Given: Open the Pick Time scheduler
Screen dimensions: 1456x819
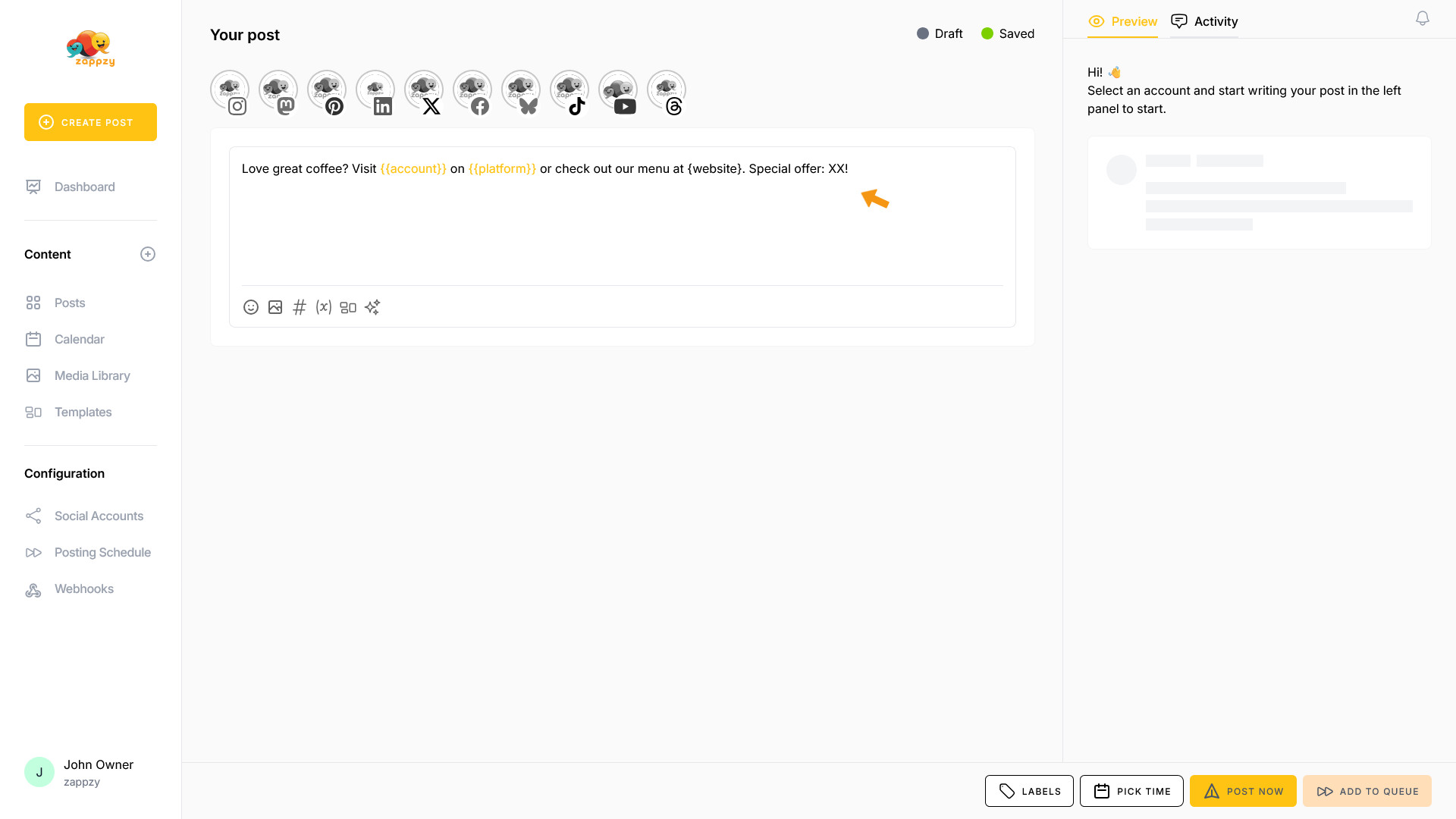Looking at the screenshot, I should click(1131, 791).
